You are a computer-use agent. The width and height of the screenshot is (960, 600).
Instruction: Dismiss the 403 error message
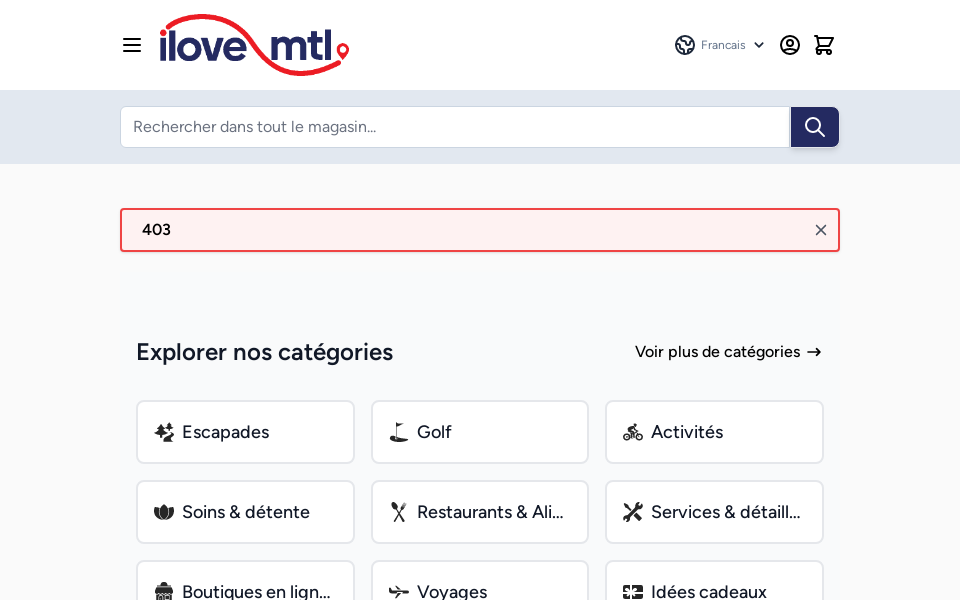(821, 230)
